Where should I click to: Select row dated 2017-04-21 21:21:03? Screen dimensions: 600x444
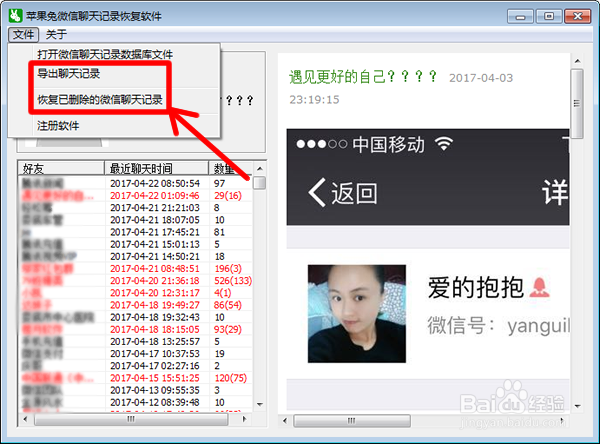(135, 208)
